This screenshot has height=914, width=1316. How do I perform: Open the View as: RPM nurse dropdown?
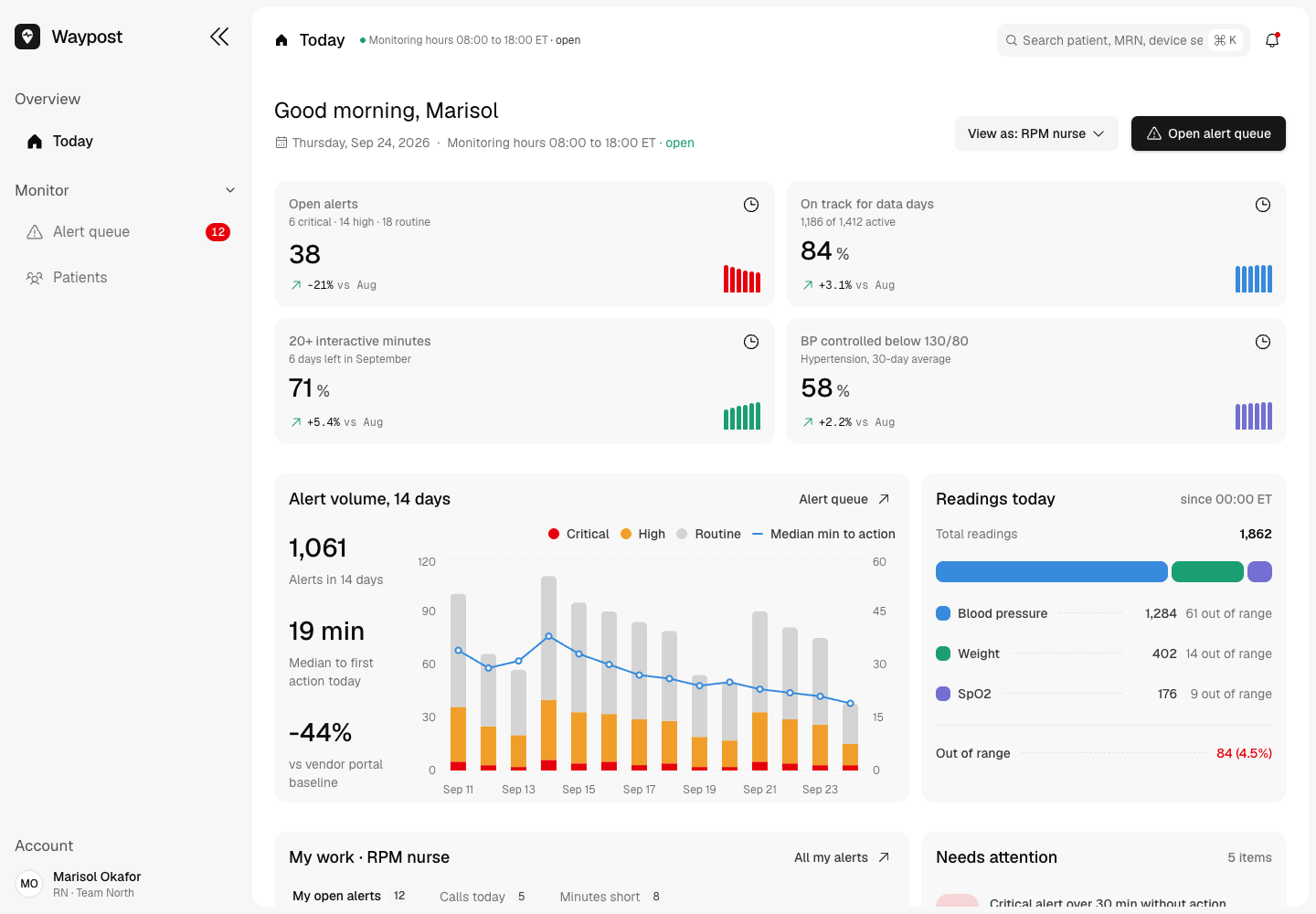coord(1036,133)
